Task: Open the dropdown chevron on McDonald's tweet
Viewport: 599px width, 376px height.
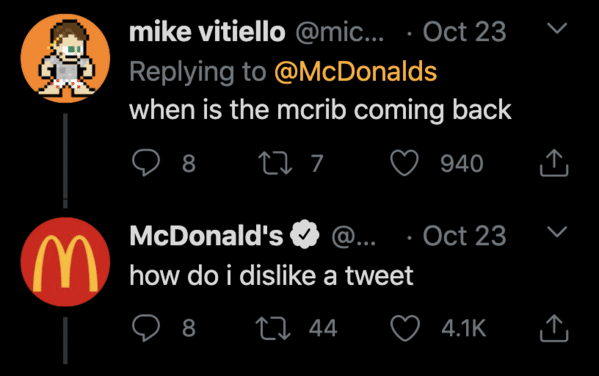Action: click(x=557, y=232)
